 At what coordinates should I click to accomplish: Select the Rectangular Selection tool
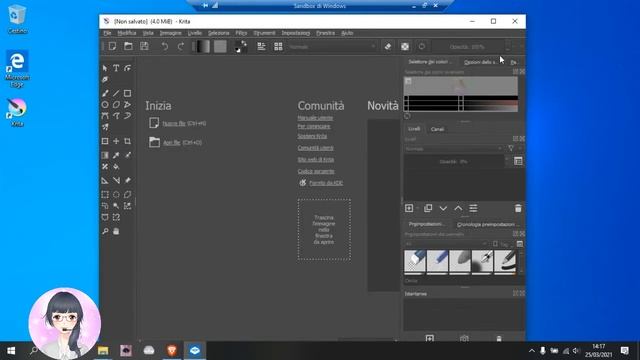[105, 195]
